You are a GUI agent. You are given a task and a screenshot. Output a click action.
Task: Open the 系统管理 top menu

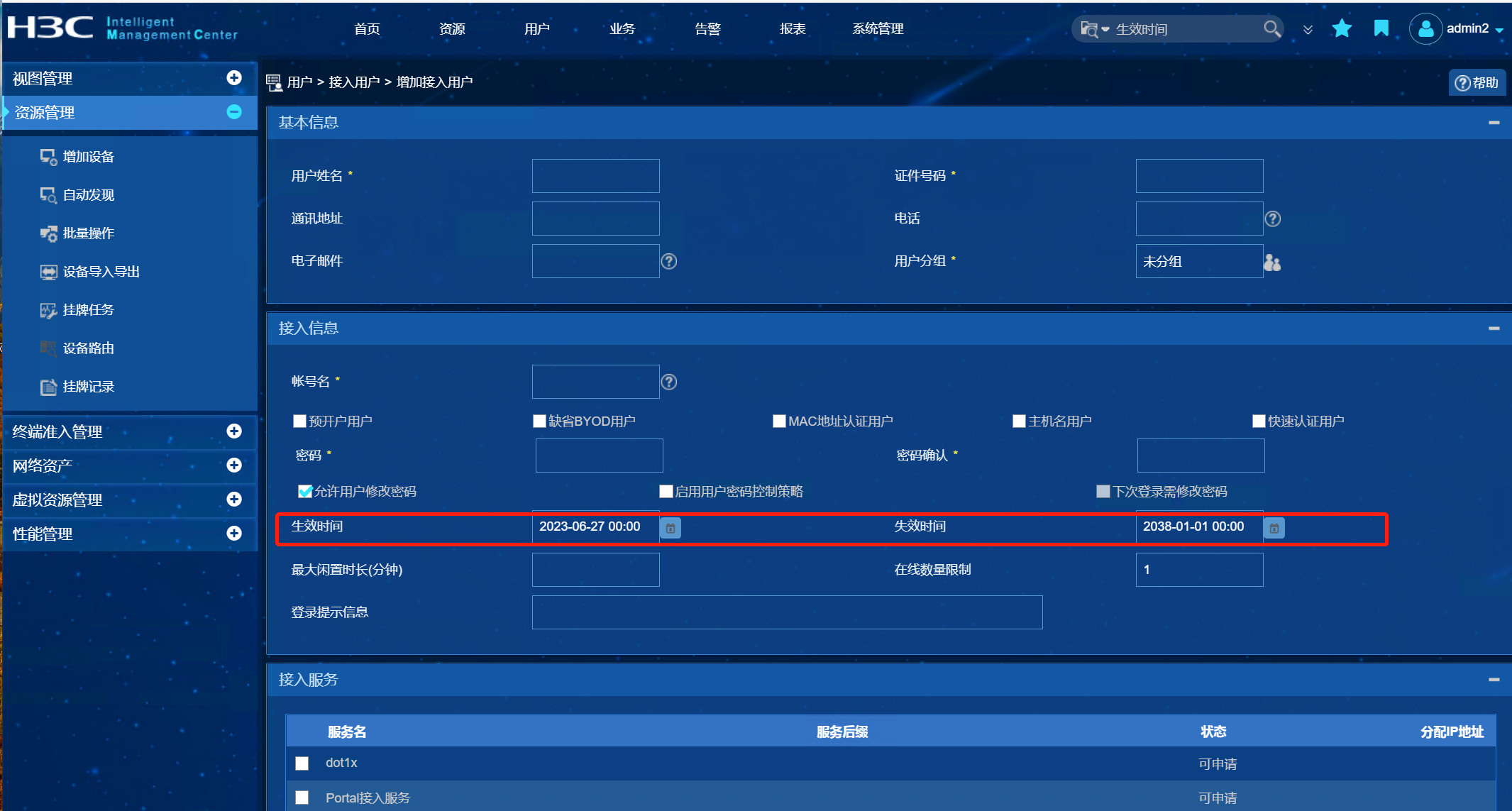click(x=878, y=29)
